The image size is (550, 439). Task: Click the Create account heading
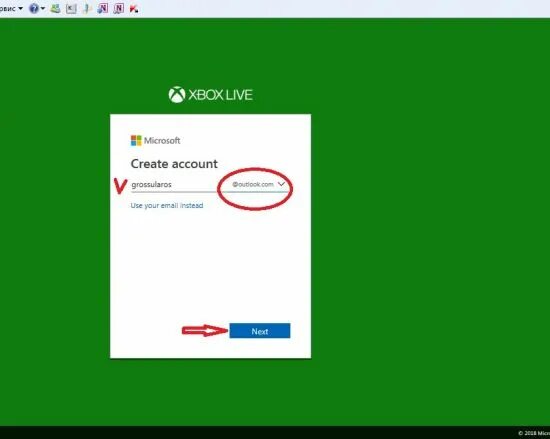[174, 164]
